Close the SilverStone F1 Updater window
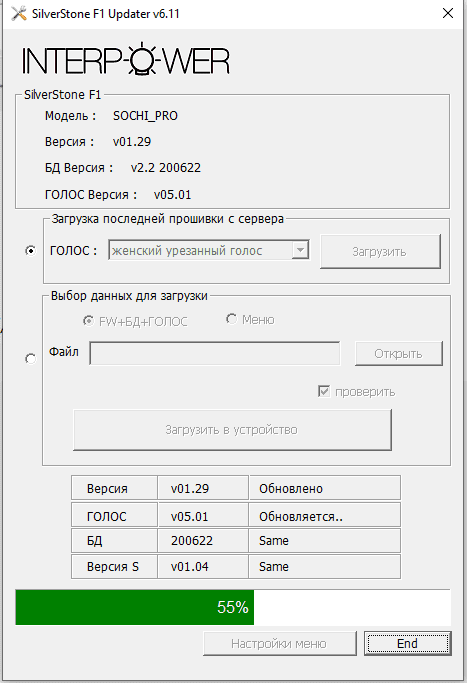This screenshot has width=467, height=683. (x=448, y=14)
